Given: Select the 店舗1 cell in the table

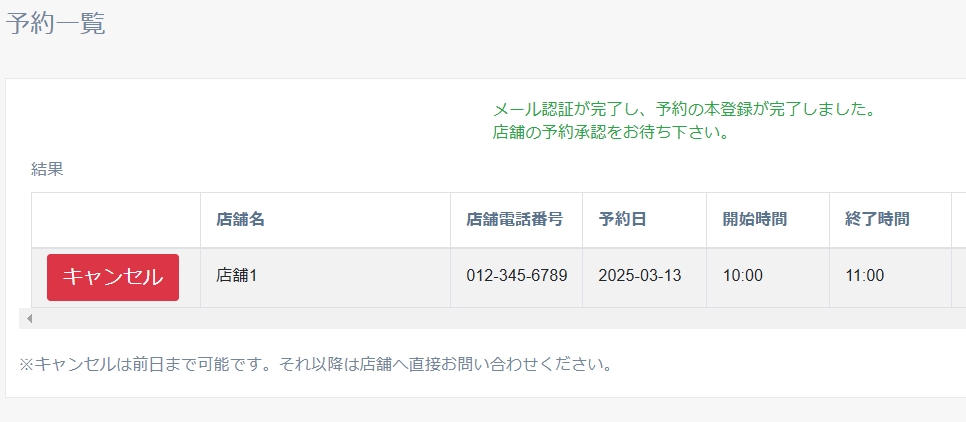Looking at the screenshot, I should point(237,276).
